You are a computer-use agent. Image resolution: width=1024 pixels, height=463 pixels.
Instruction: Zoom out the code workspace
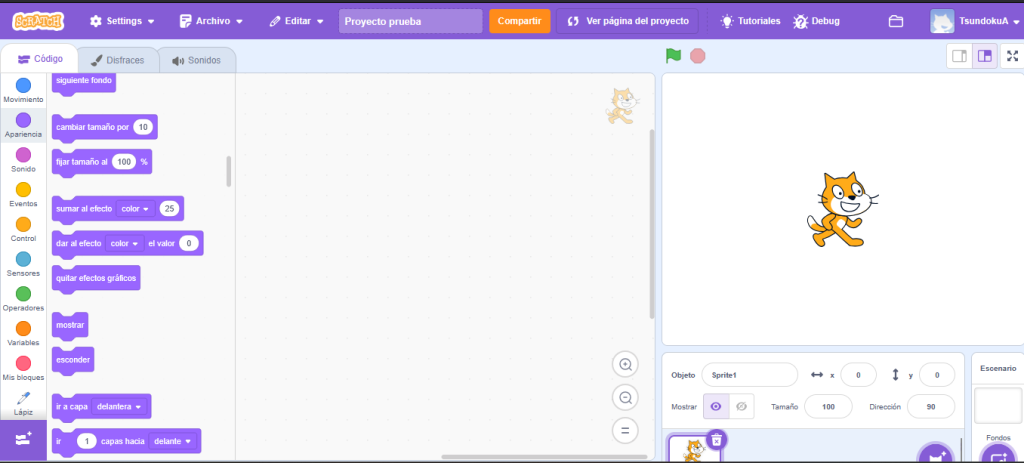(x=625, y=397)
